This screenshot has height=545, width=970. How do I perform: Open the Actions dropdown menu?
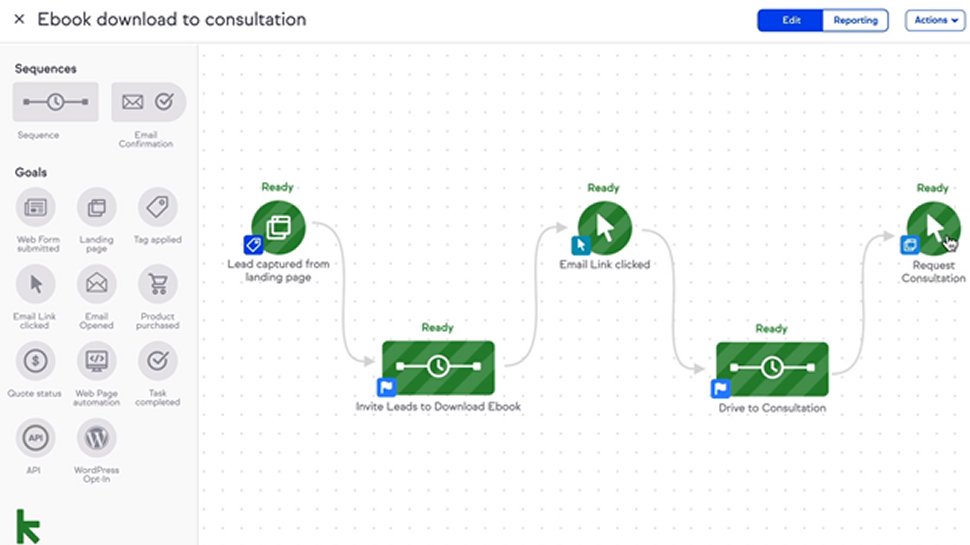tap(935, 20)
